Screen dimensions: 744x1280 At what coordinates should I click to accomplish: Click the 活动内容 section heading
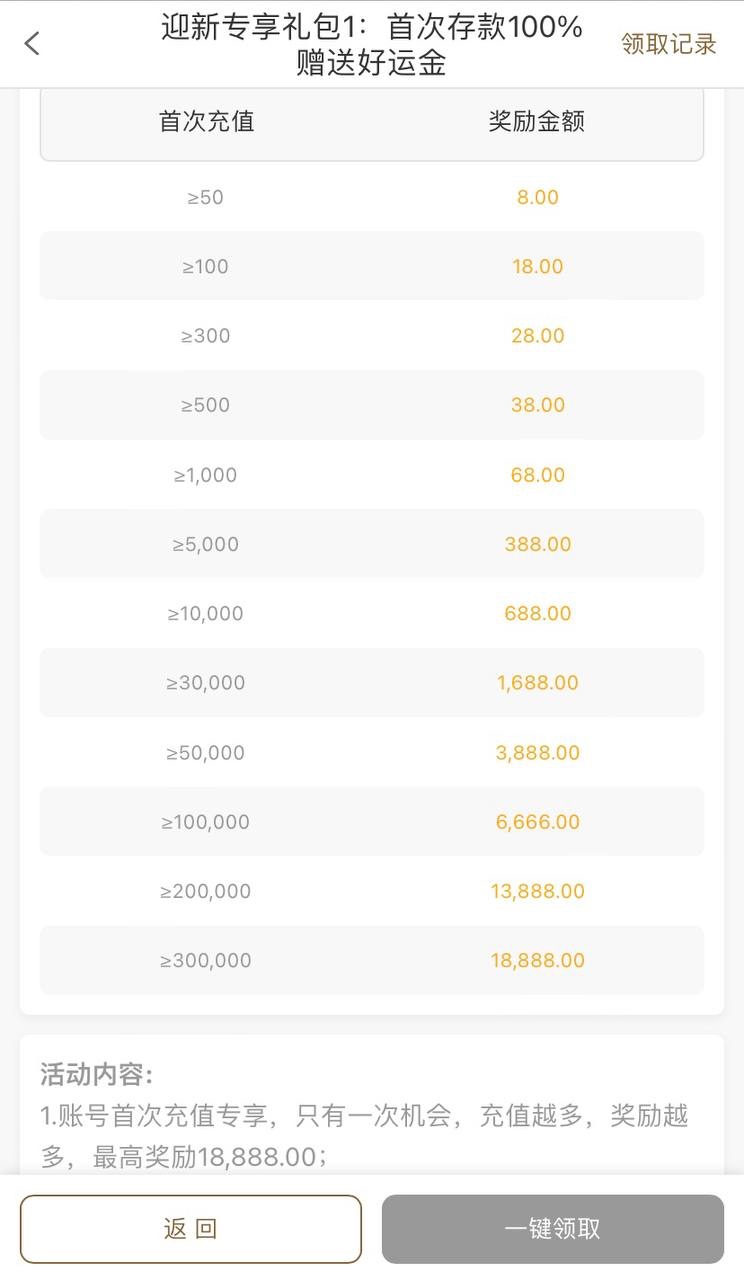click(96, 1075)
